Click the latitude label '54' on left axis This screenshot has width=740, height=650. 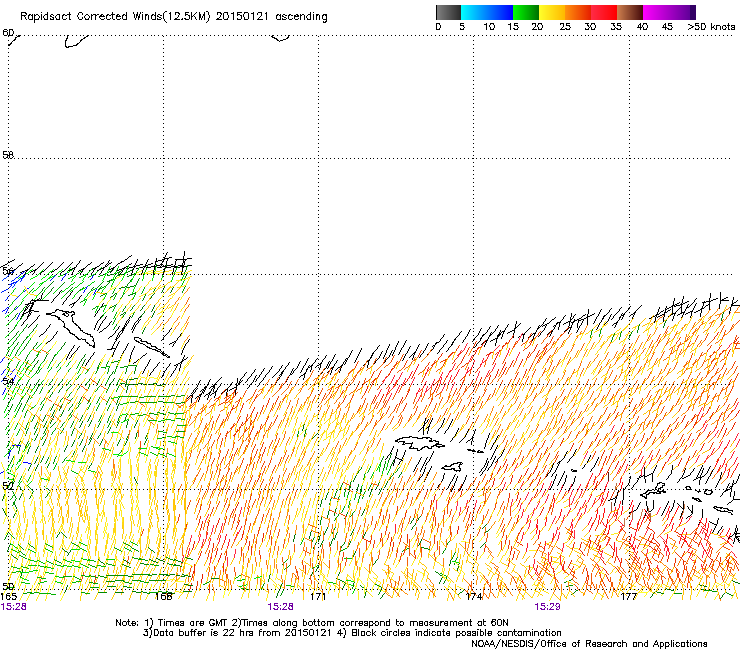coord(8,380)
